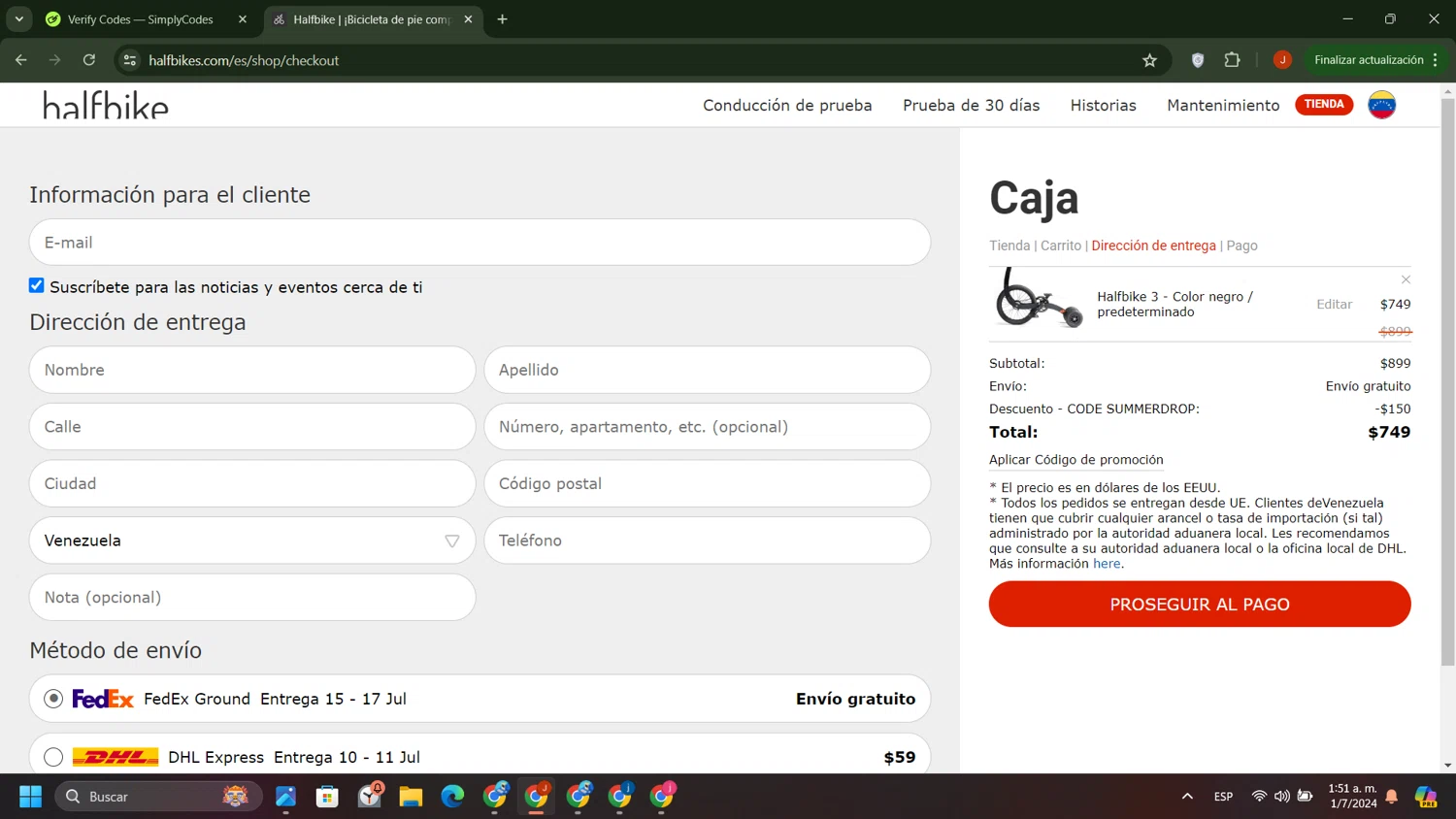Open Microsoft Store from the taskbar

(327, 797)
